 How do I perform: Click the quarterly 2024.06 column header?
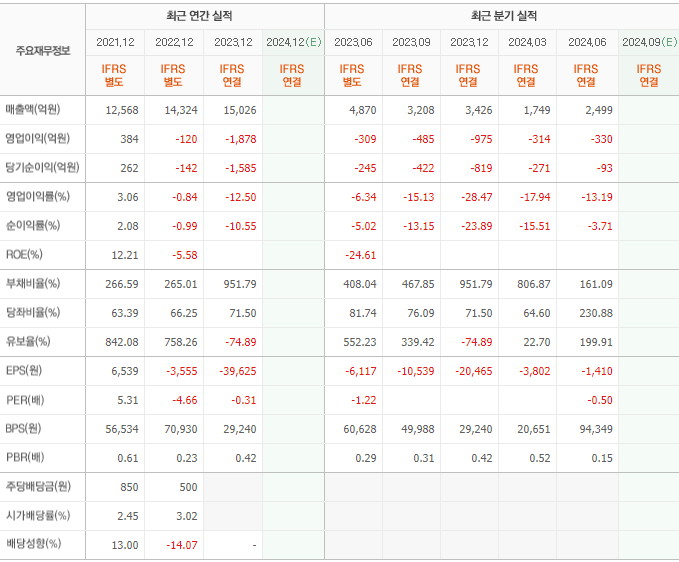tap(587, 42)
